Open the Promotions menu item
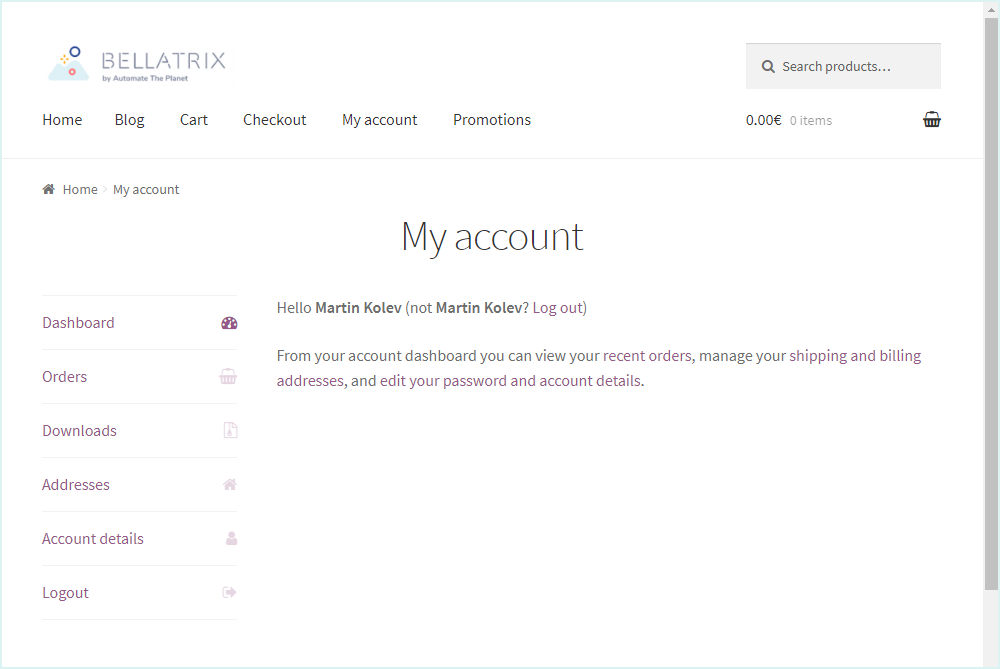 coord(492,120)
